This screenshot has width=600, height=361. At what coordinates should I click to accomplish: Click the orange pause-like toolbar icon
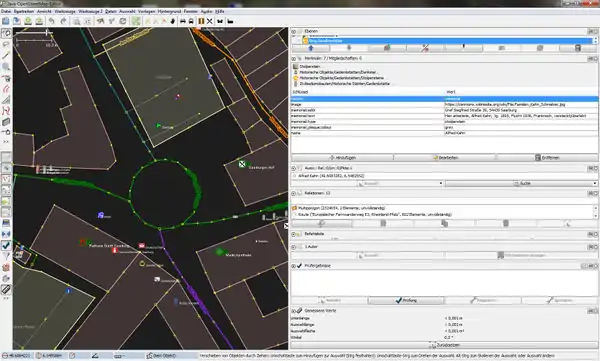(201, 21)
